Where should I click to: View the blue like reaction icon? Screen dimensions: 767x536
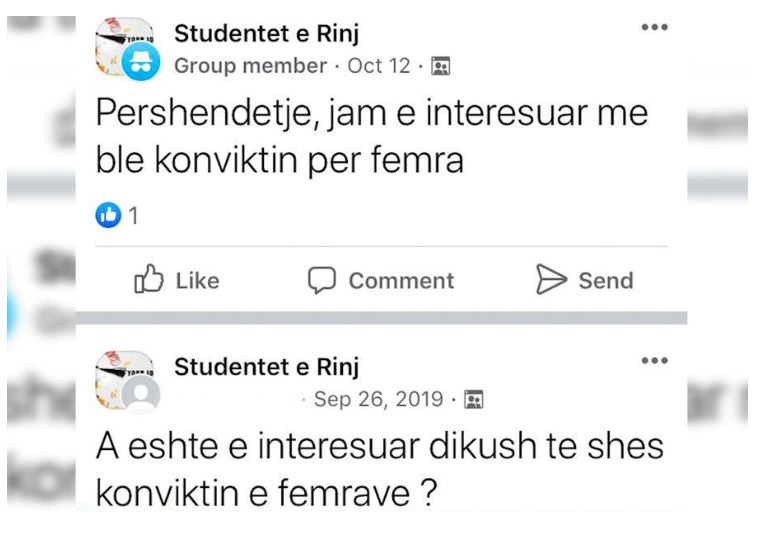coord(108,215)
